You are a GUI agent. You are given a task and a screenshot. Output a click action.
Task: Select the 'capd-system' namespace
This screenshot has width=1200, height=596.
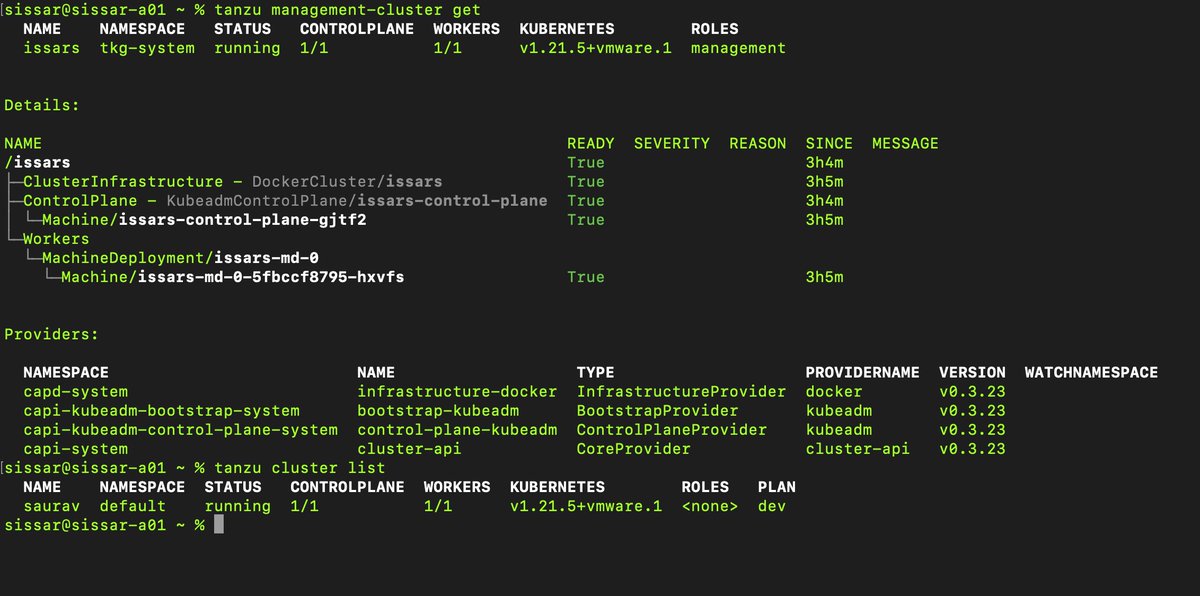pyautogui.click(x=75, y=391)
